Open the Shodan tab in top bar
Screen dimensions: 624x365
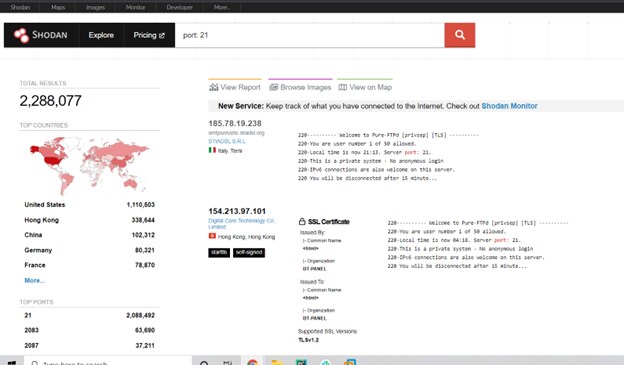tap(20, 7)
